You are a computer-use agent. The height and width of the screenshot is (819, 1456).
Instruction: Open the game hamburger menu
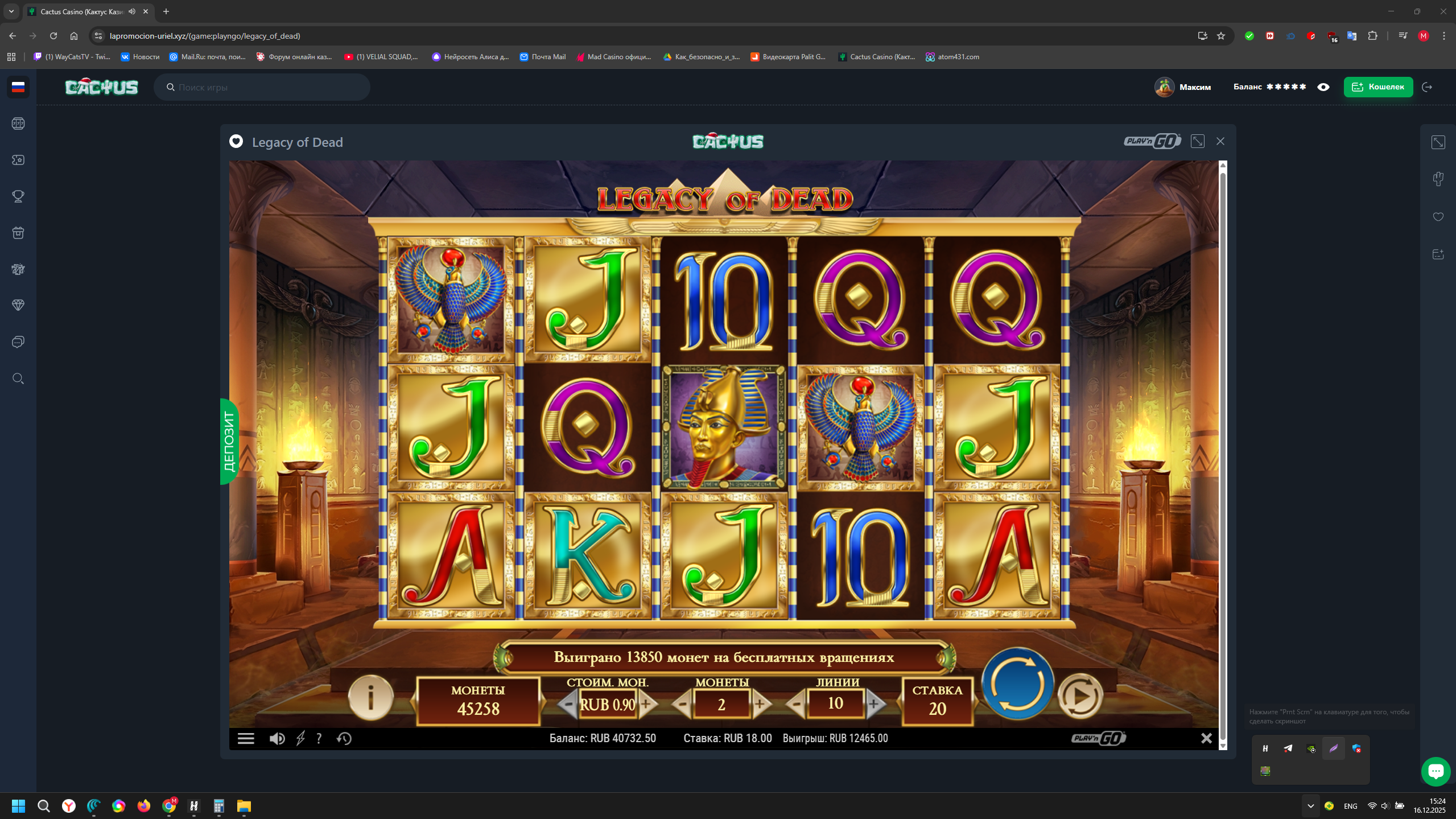246,738
